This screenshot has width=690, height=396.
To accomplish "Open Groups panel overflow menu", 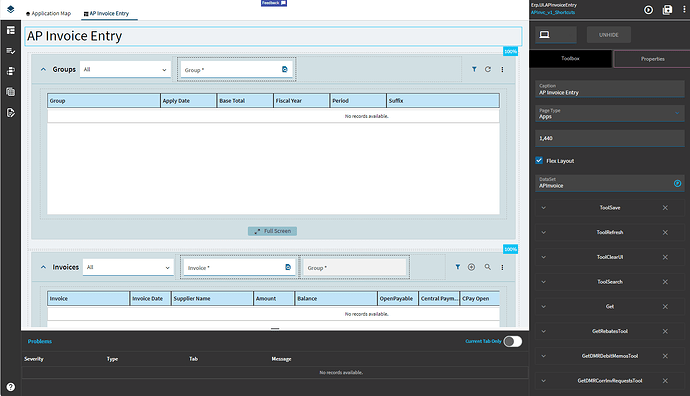I will [x=502, y=70].
